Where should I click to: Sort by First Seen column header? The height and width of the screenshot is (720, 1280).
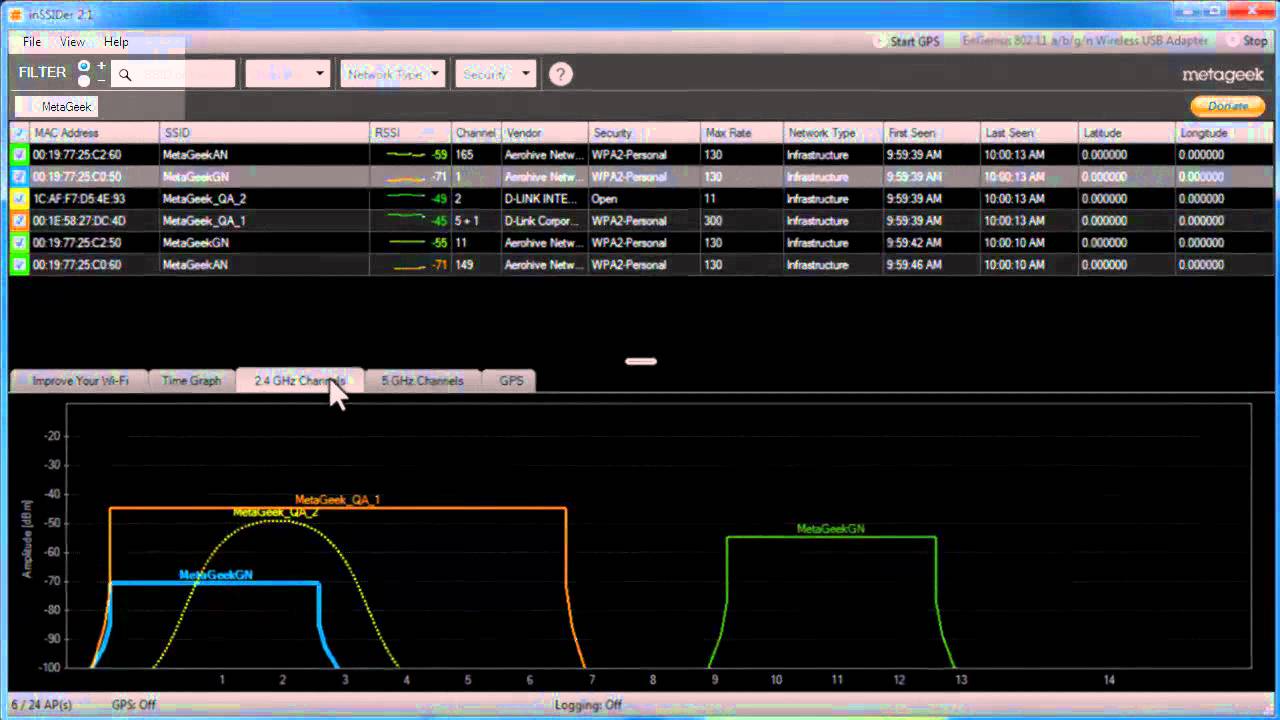932,133
